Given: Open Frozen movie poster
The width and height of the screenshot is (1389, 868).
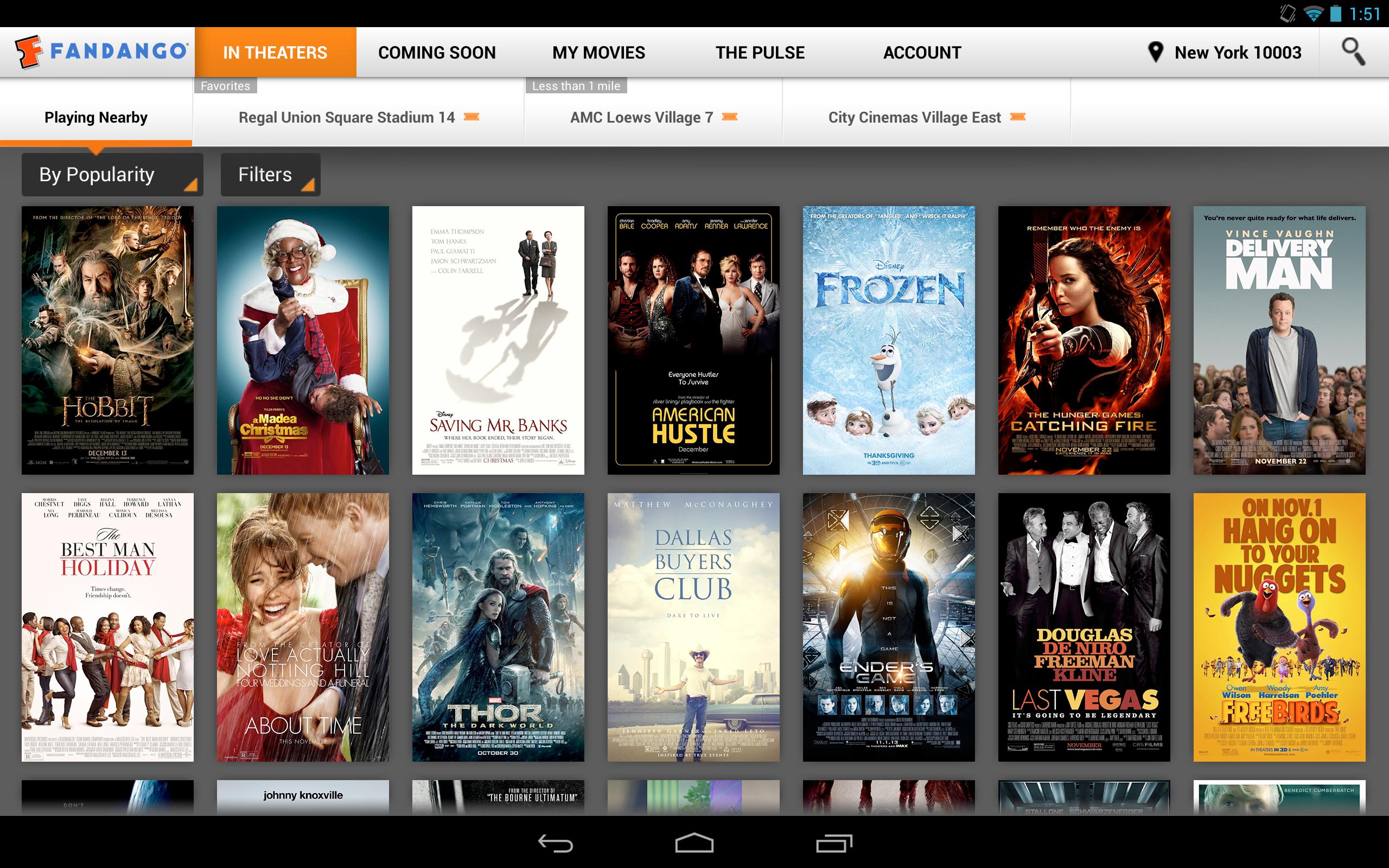Looking at the screenshot, I should click(889, 341).
